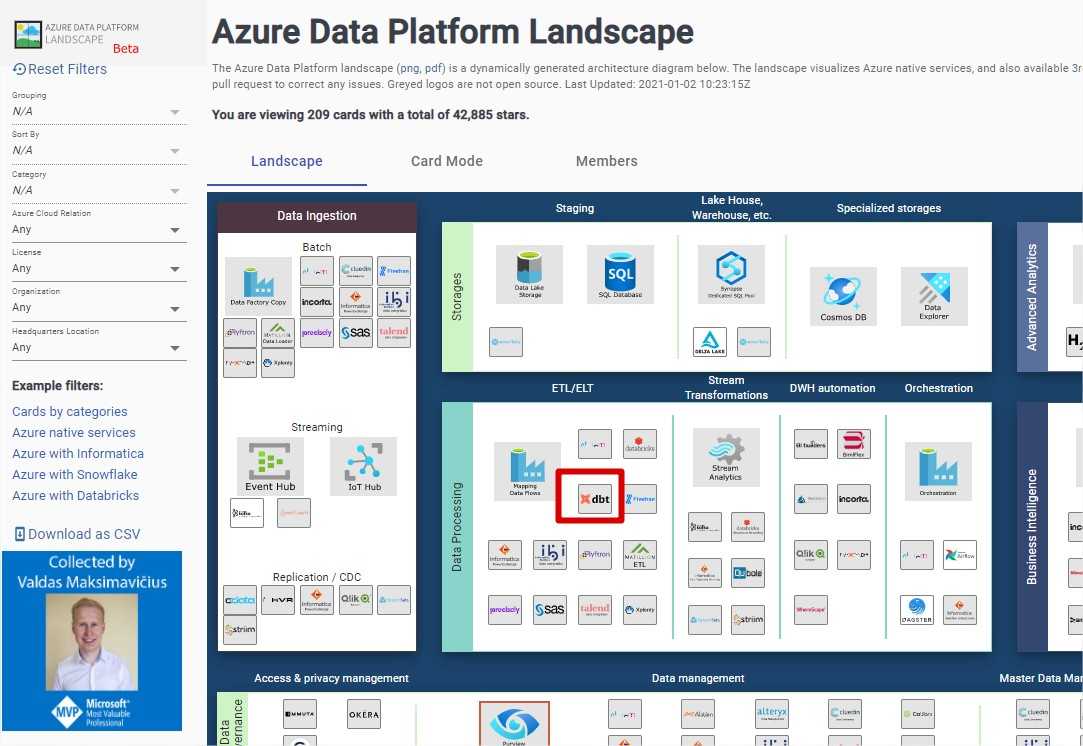Click the Talend card in Batch section
1083x746 pixels.
tap(394, 332)
